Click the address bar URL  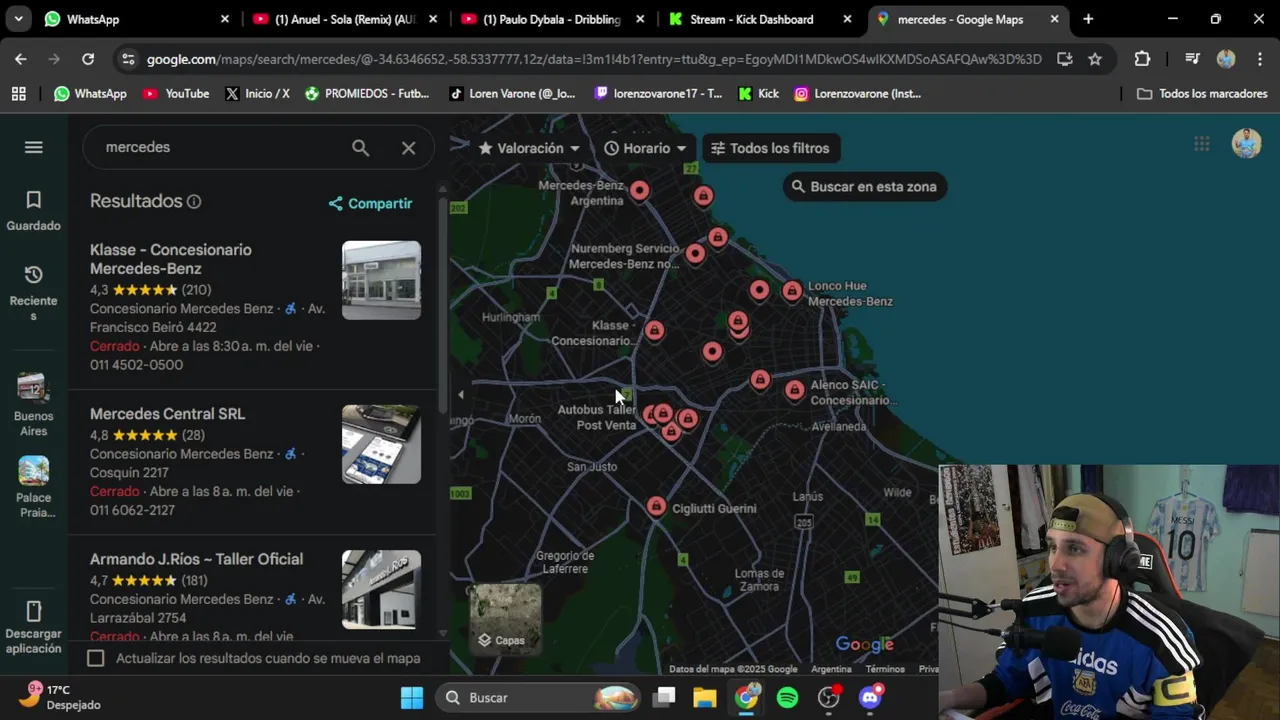(594, 59)
